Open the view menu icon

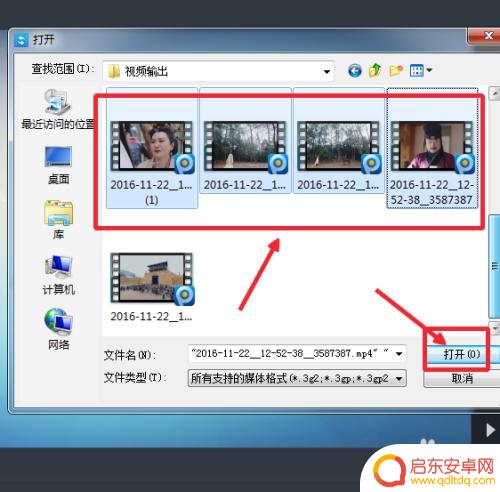click(420, 70)
